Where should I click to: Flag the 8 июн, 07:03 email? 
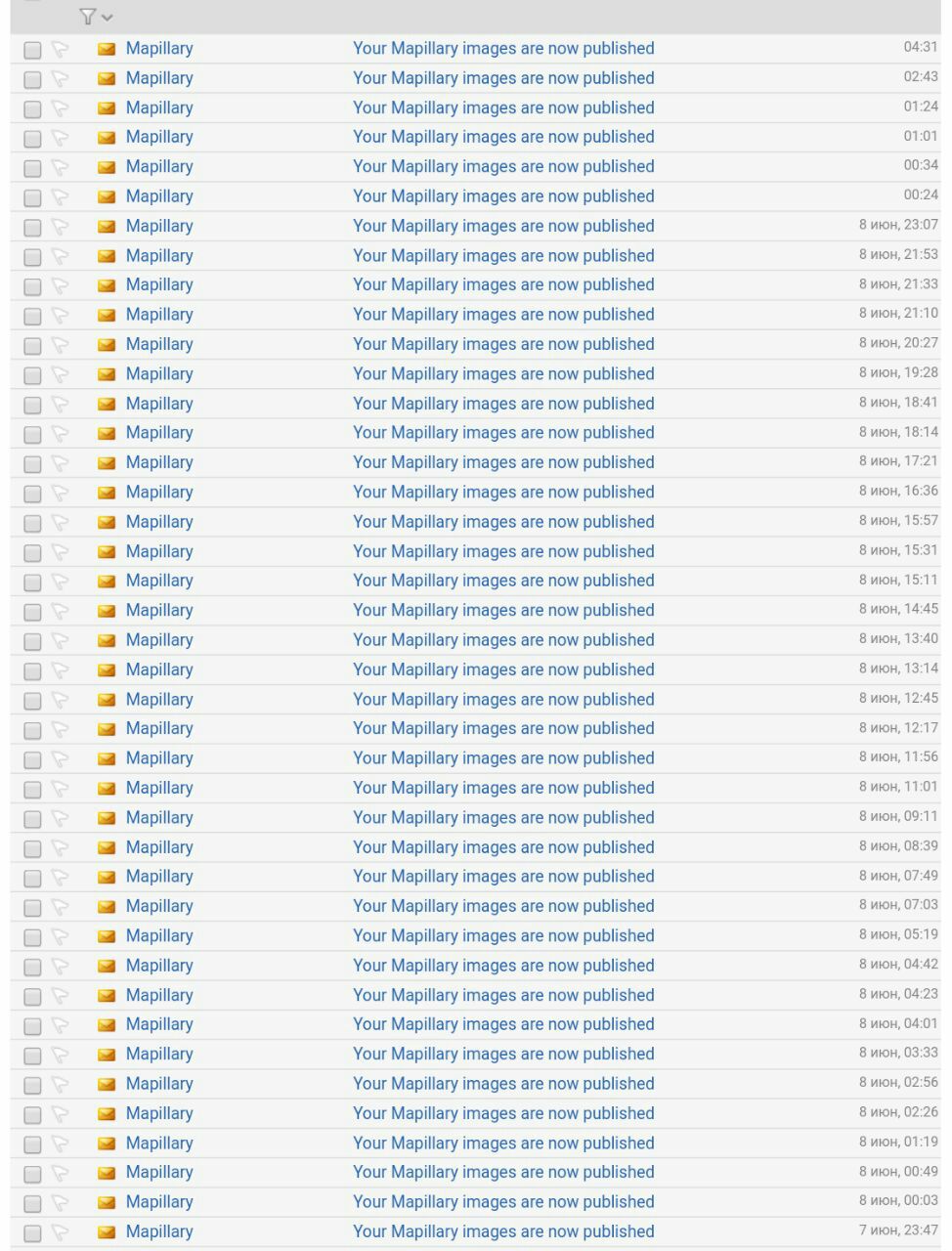point(61,907)
